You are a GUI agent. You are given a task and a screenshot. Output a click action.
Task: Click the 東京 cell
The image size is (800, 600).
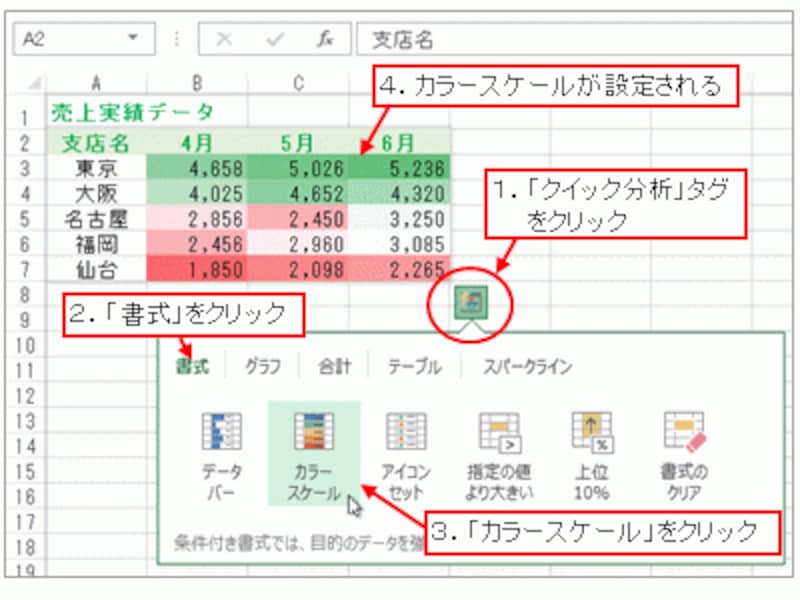coord(96,168)
